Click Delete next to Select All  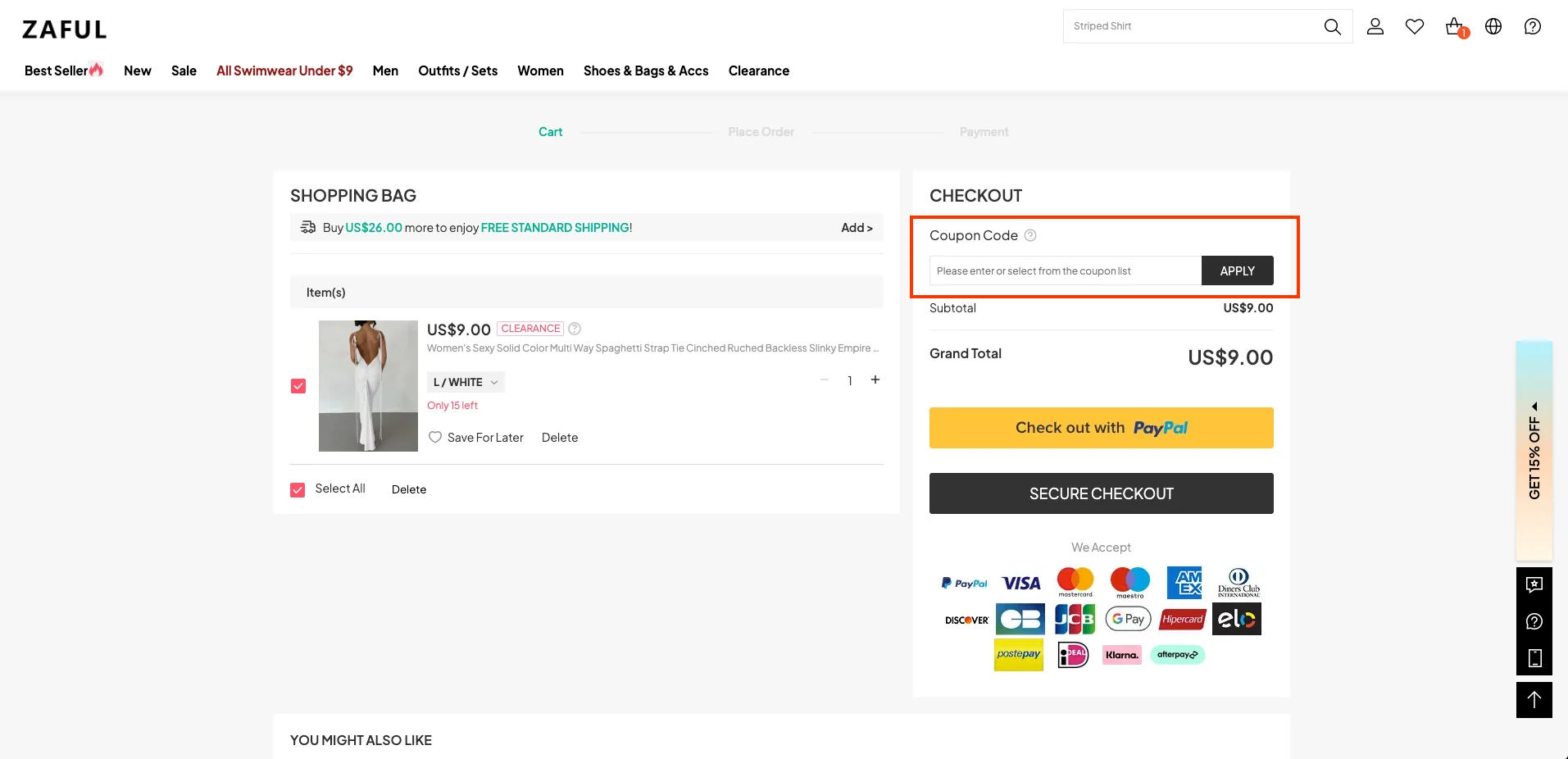pos(409,489)
